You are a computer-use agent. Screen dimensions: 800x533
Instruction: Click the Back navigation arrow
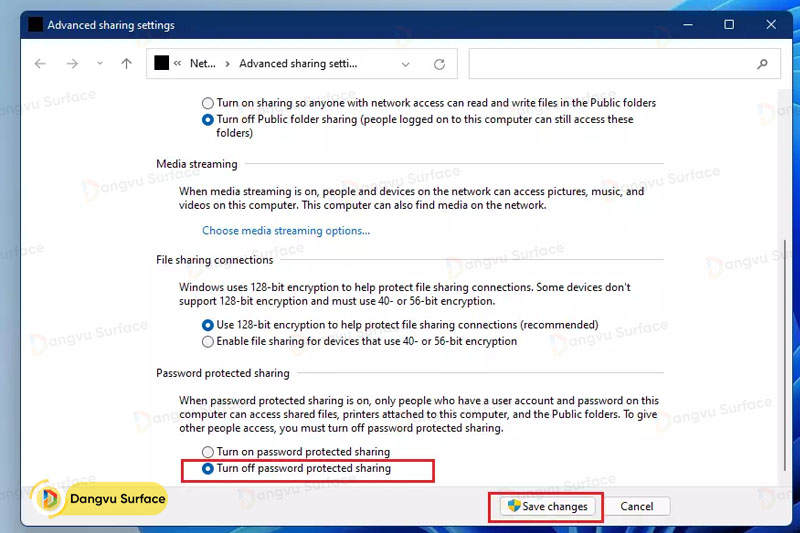point(40,64)
